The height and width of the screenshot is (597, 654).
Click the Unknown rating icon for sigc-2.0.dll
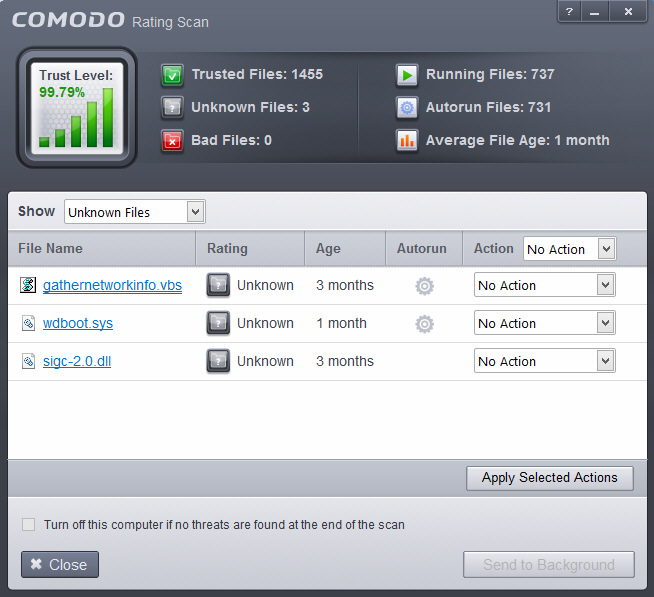[x=218, y=361]
